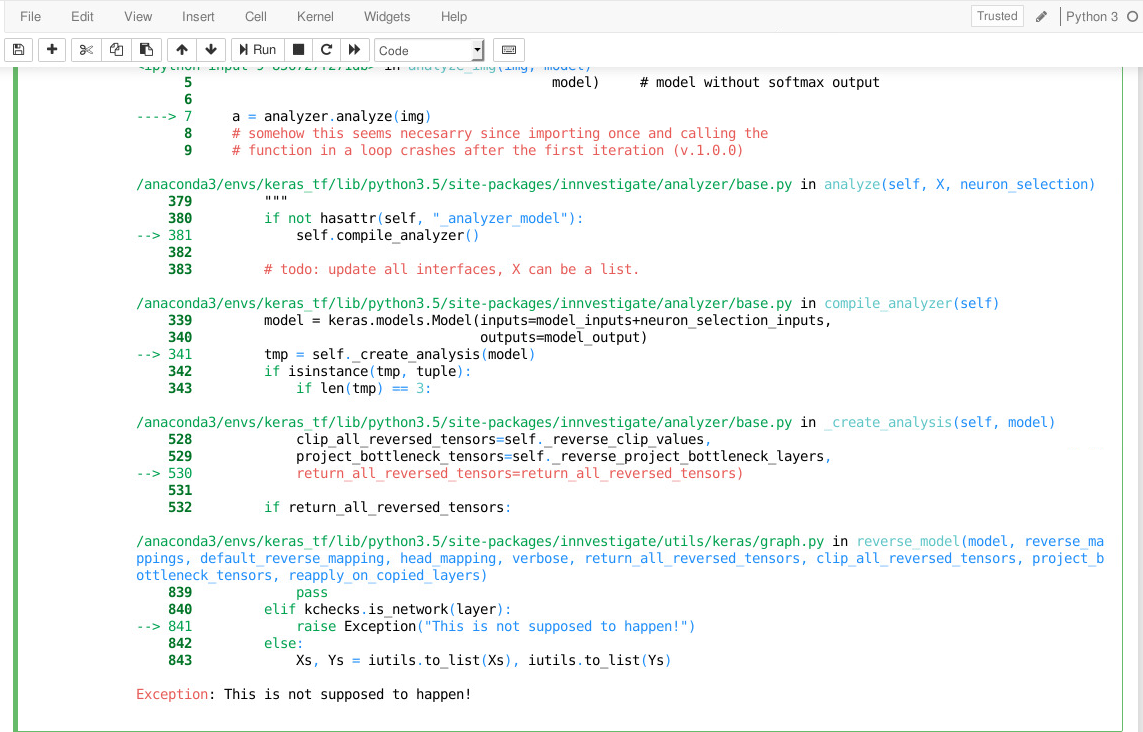Save notebook with the floppy disk icon
Viewport: 1143px width, 732px height.
[19, 50]
